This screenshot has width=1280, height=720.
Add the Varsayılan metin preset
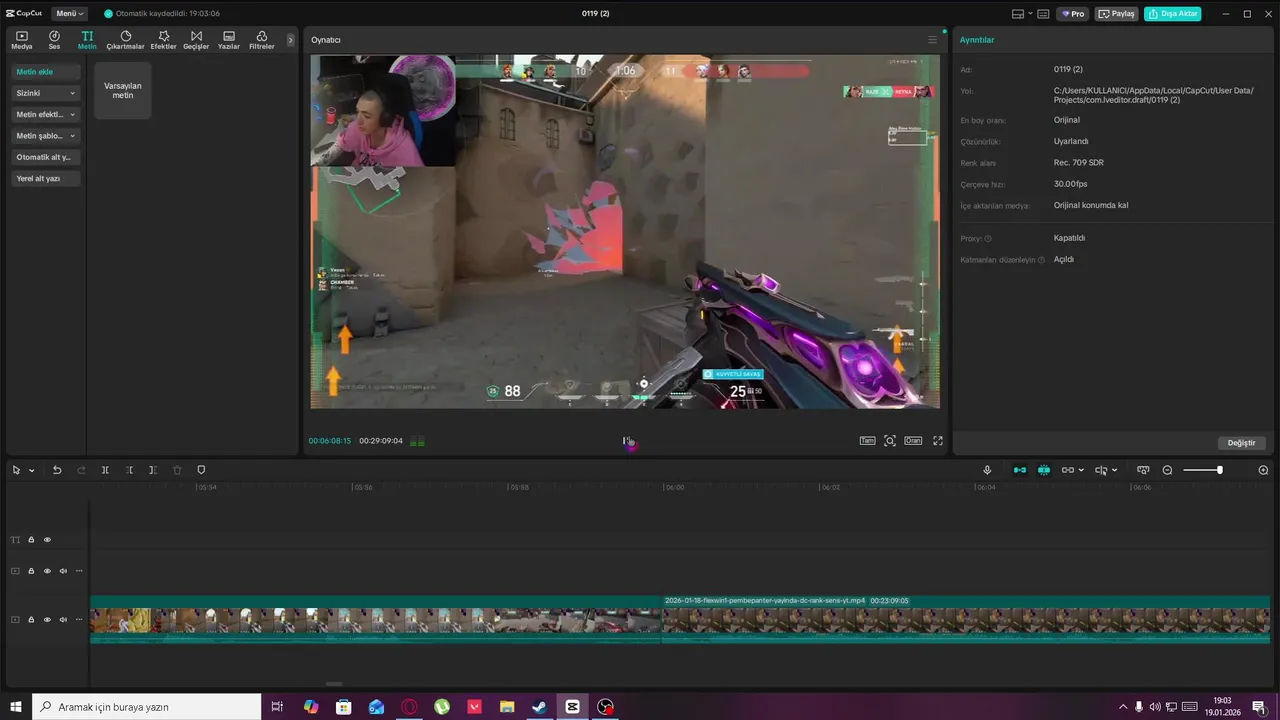[123, 90]
